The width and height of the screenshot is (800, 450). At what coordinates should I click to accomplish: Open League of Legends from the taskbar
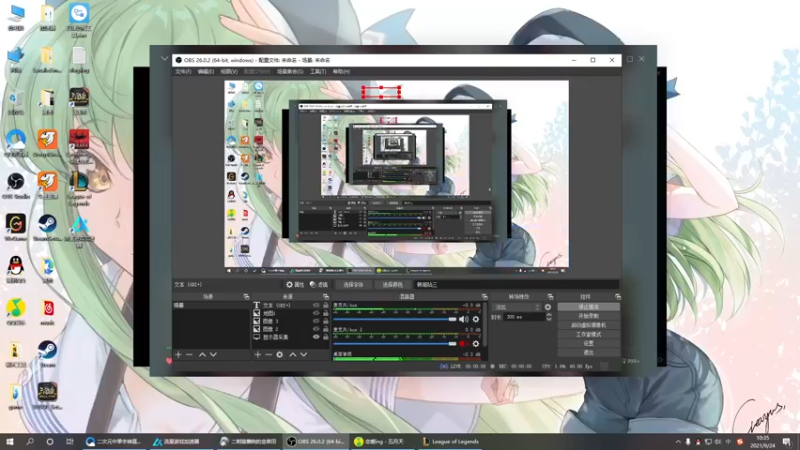(x=451, y=442)
